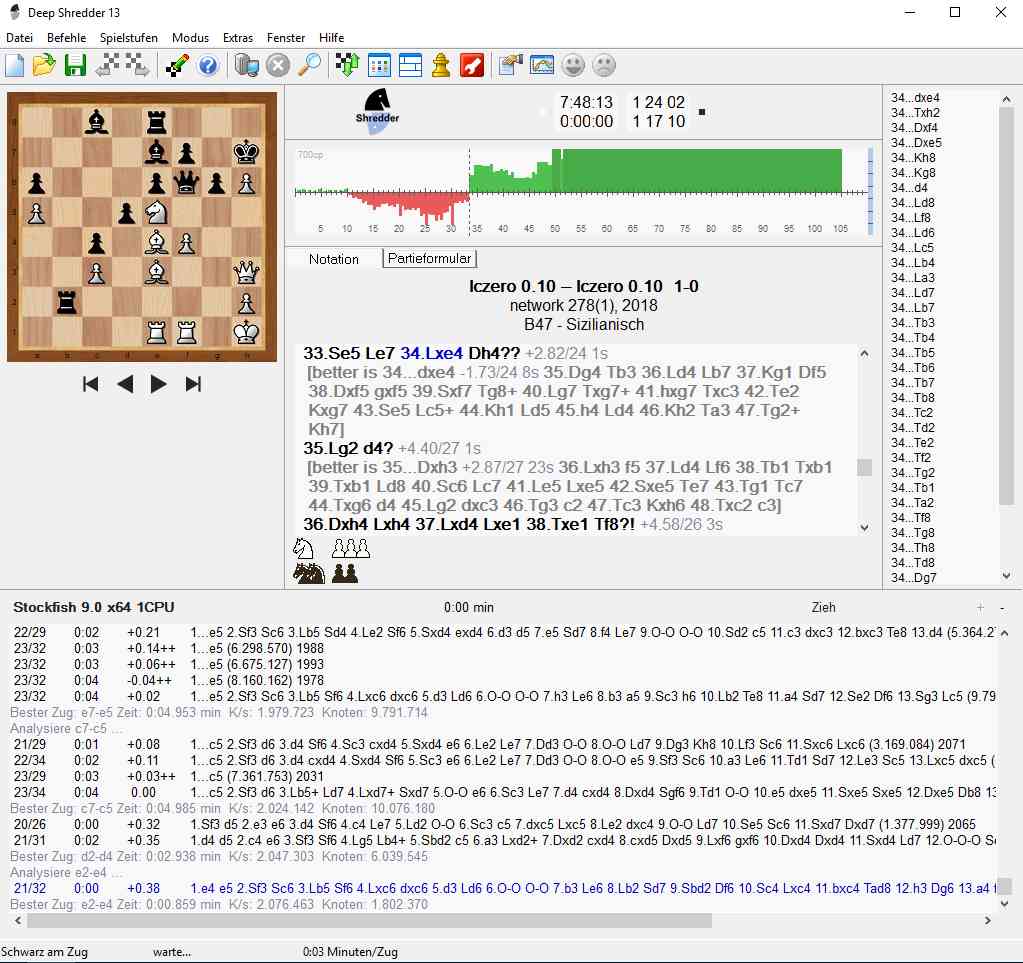
Task: Open the notation dropdown chevron beside 38.Tf8?!
Action: pyautogui.click(x=864, y=527)
